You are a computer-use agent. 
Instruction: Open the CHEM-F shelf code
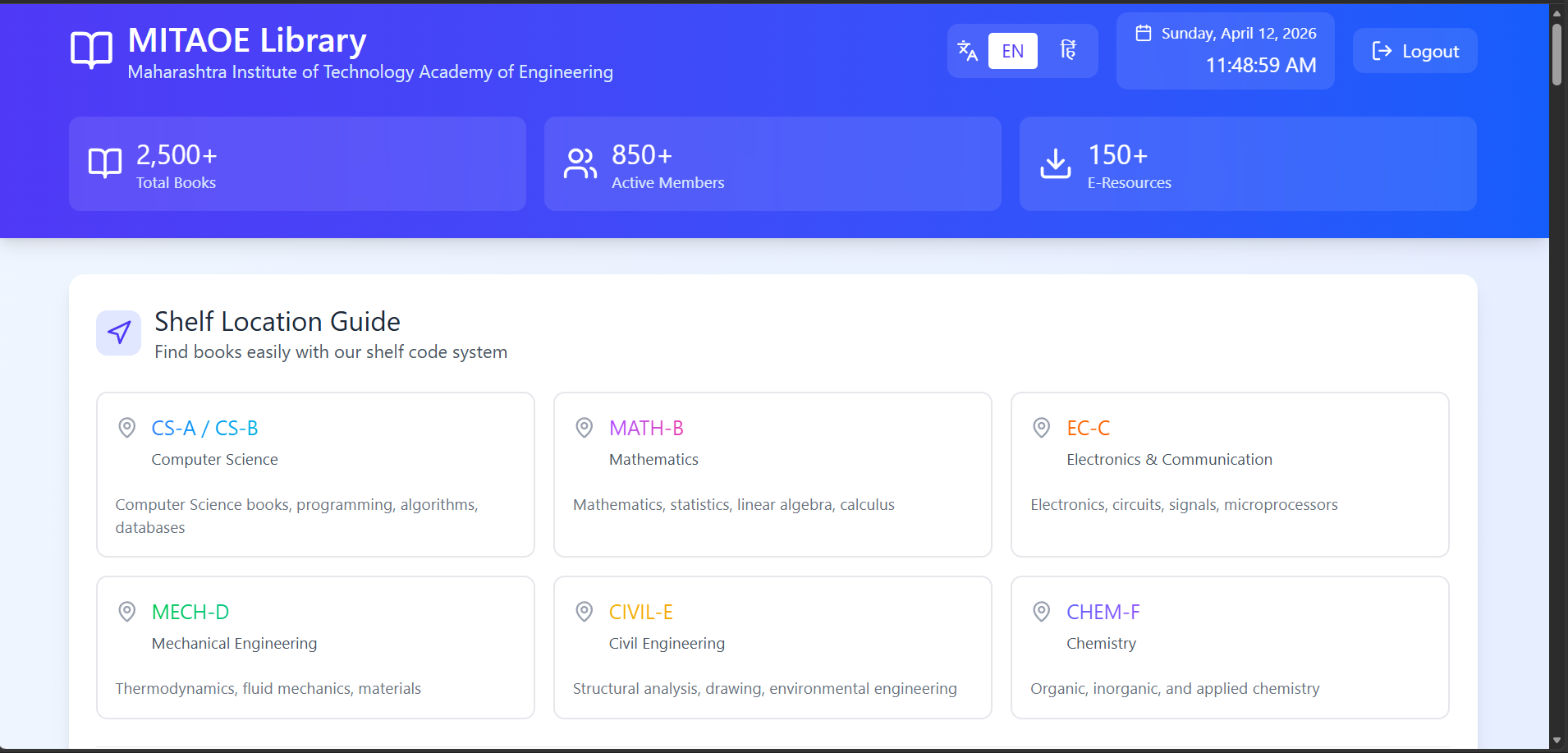click(1103, 612)
